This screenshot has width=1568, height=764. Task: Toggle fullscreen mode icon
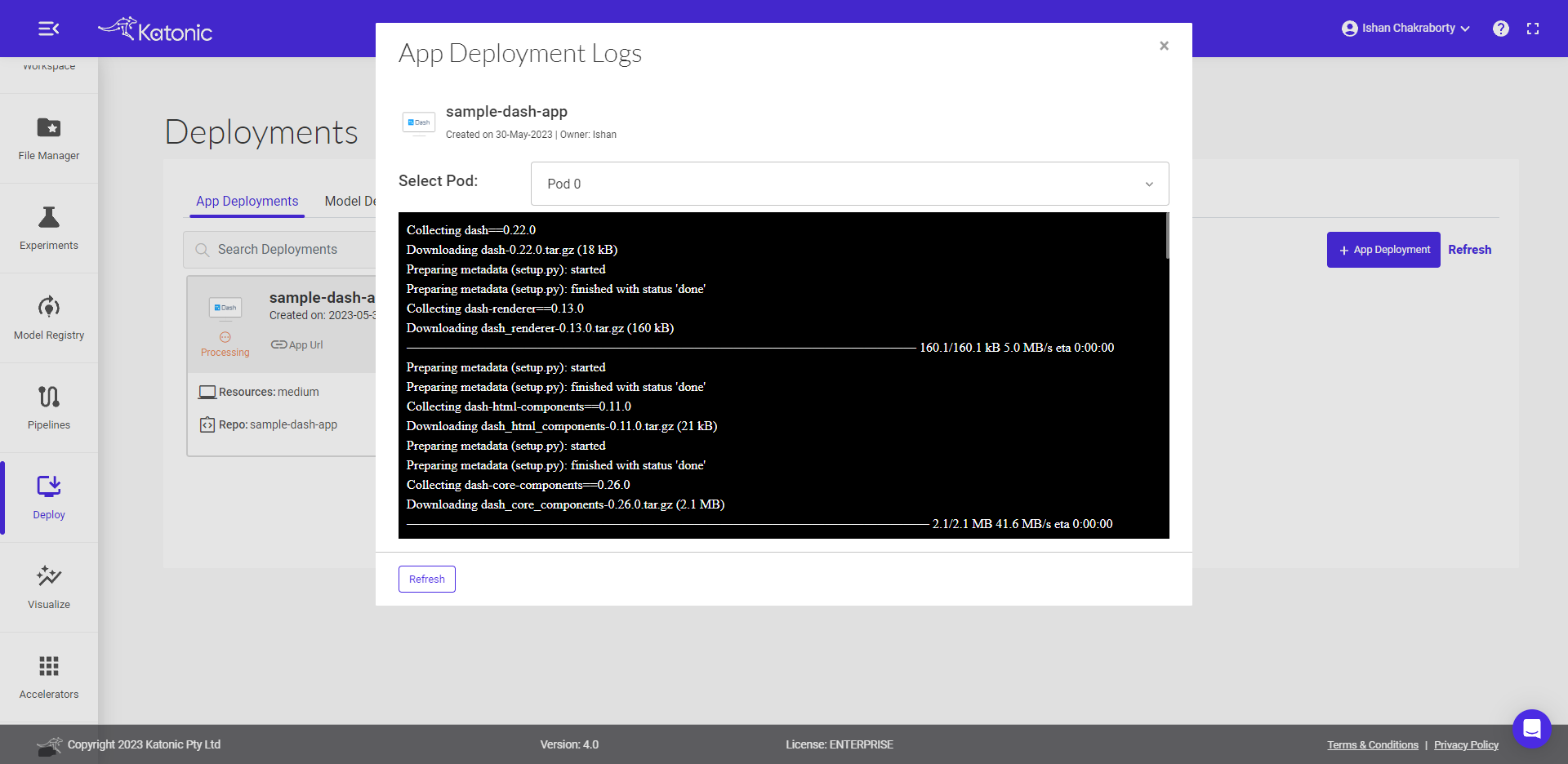tap(1533, 29)
